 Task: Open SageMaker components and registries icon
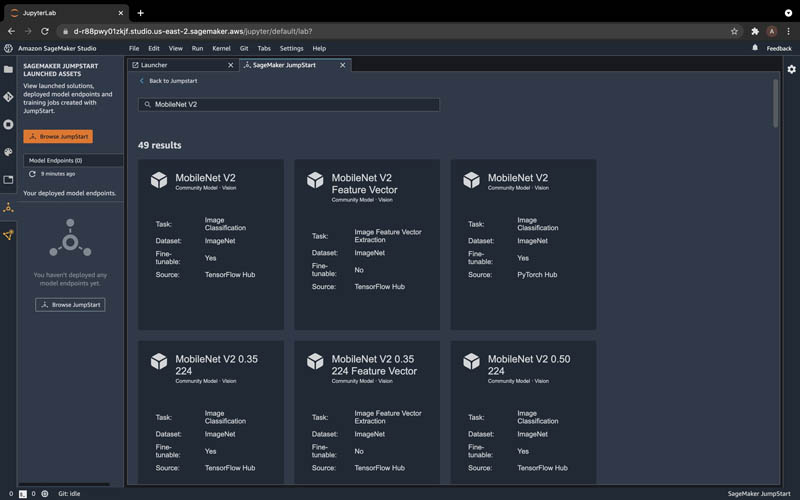click(x=8, y=235)
